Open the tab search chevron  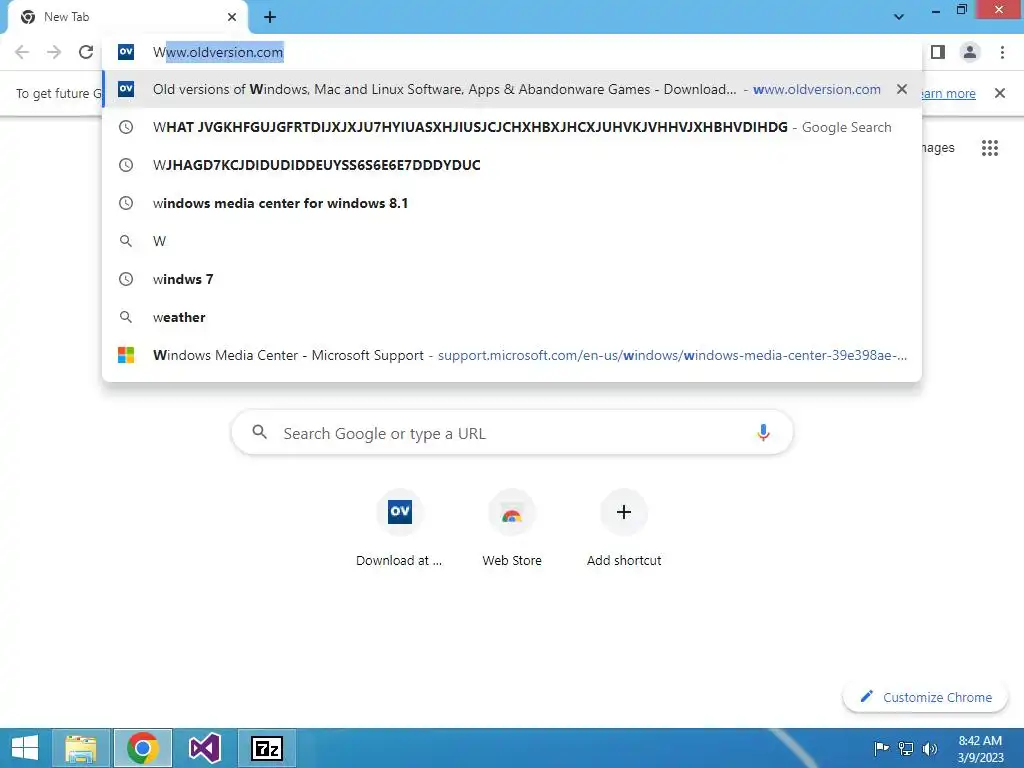click(x=899, y=17)
